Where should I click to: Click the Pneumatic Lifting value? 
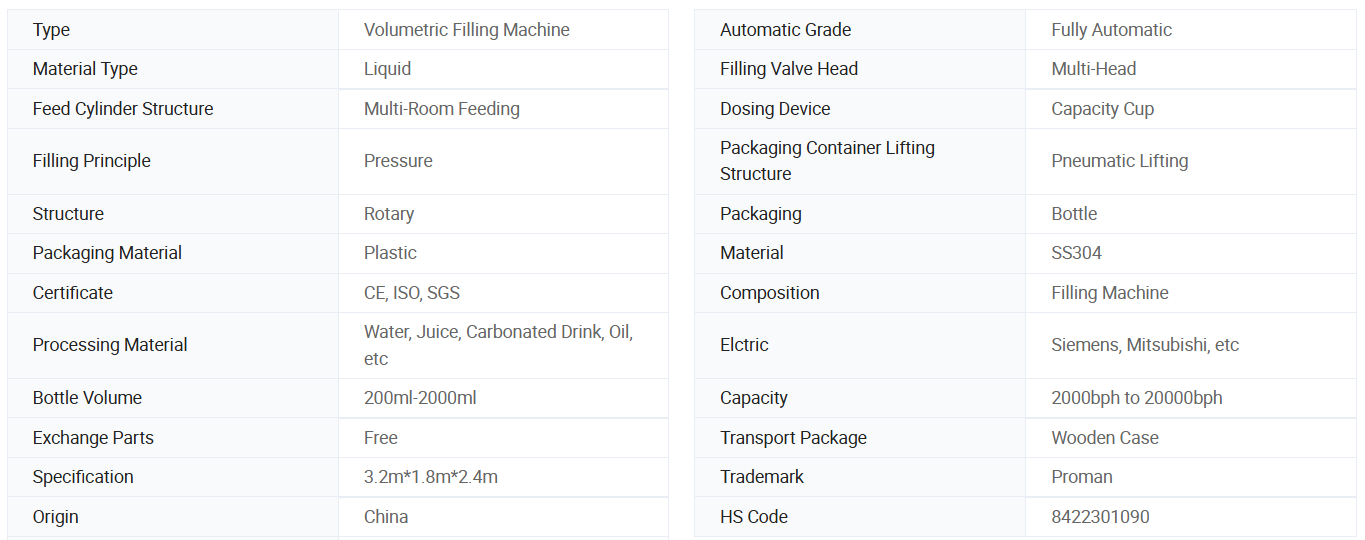pos(1119,161)
